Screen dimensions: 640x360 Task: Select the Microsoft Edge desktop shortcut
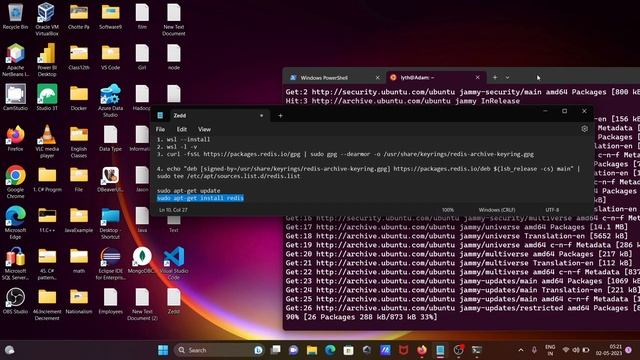tap(16, 222)
